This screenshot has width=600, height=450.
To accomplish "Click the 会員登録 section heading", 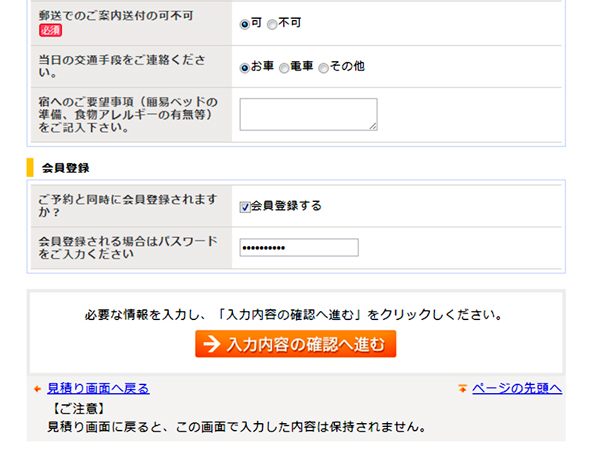I will click(x=65, y=168).
